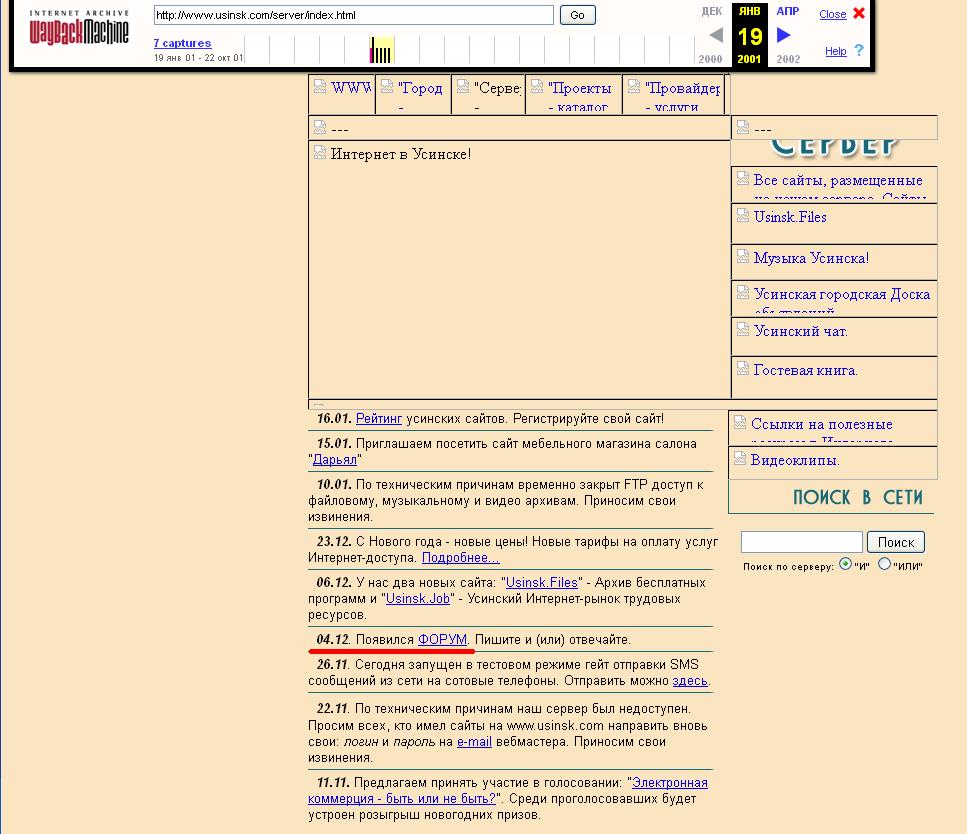Click the Wayback URL address field
This screenshot has width=967, height=834.
click(353, 15)
